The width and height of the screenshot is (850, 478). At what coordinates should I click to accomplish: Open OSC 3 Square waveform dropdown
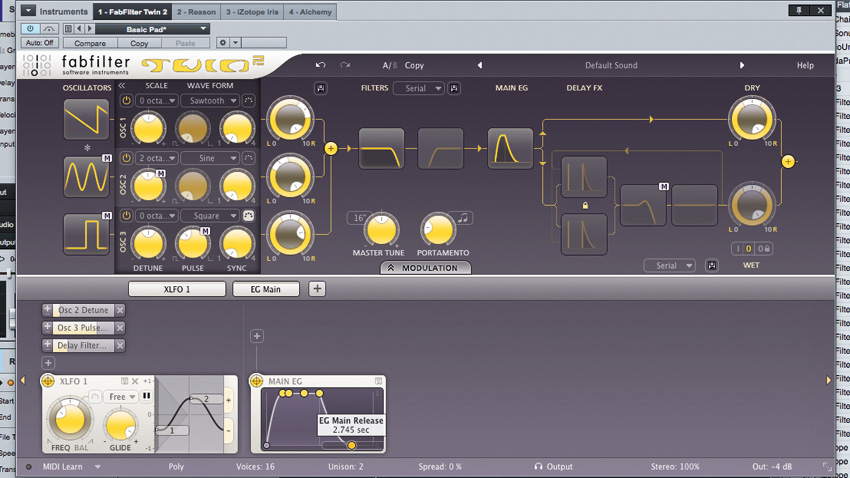[x=210, y=216]
